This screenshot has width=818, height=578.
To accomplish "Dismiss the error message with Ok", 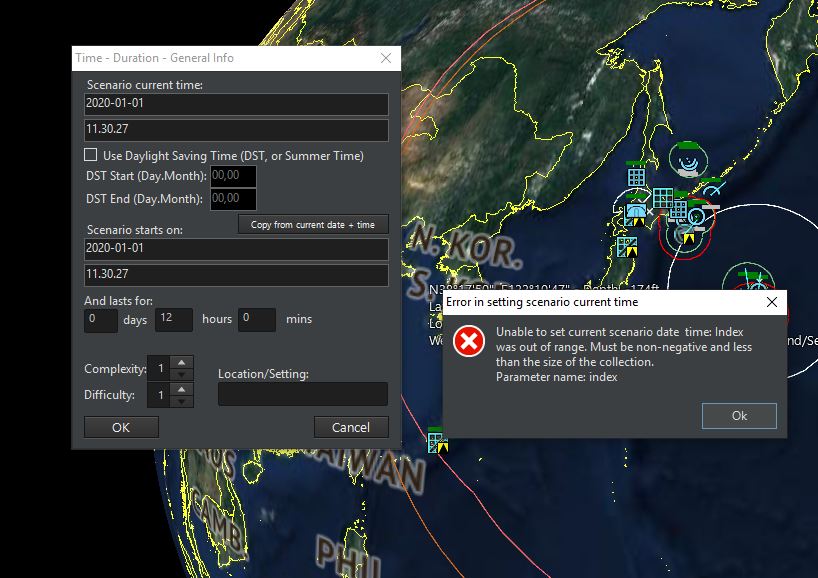I will tap(739, 416).
